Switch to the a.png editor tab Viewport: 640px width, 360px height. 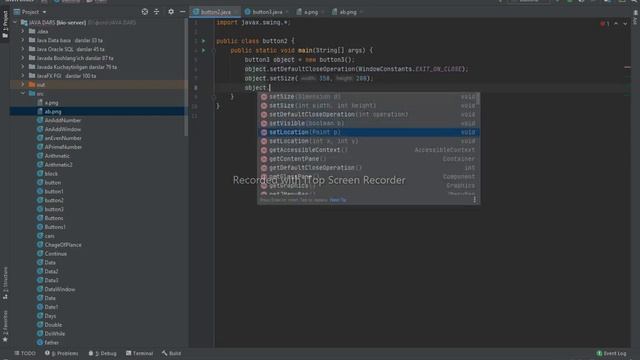[310, 12]
